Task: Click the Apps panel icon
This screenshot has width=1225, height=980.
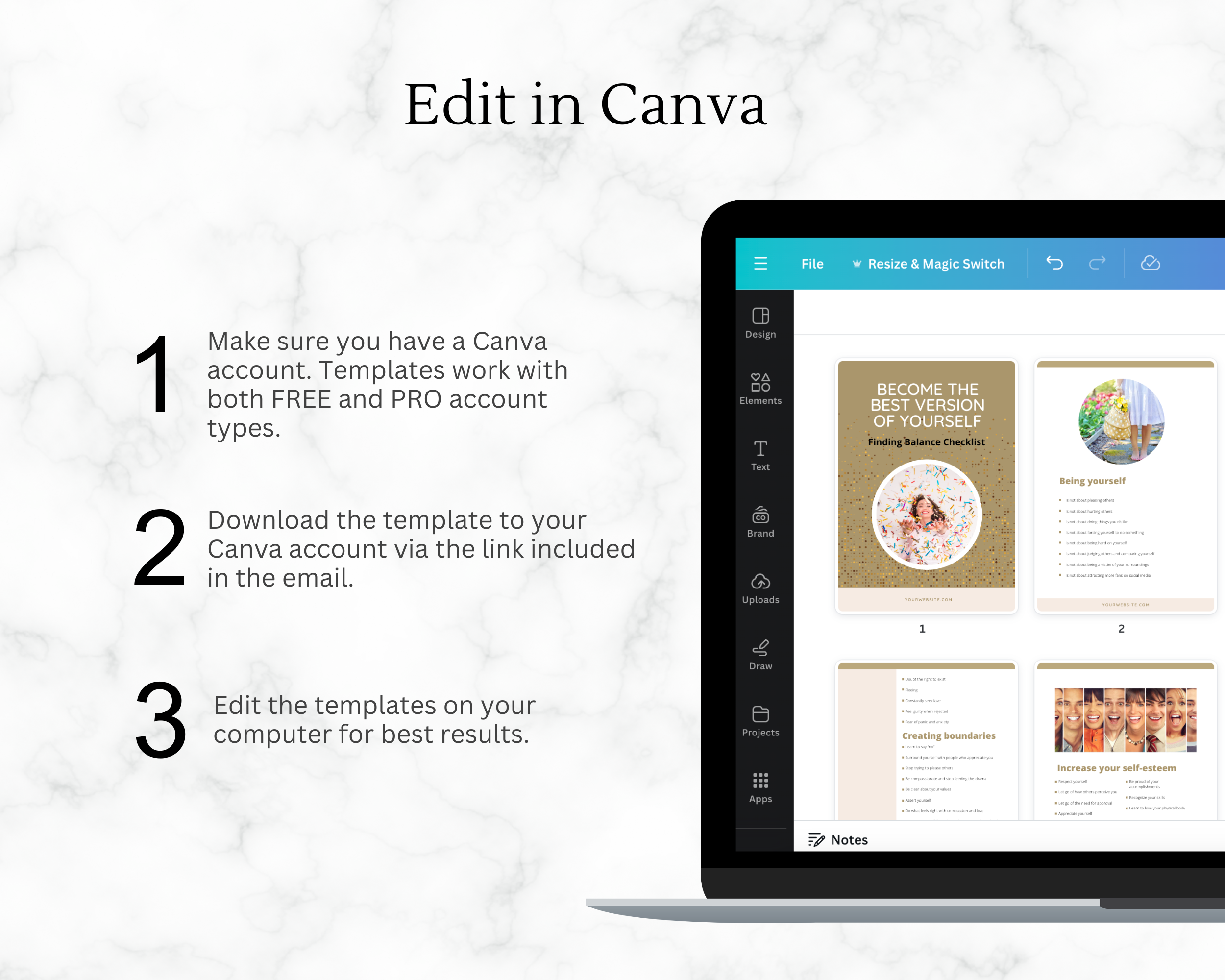Action: coord(761,786)
